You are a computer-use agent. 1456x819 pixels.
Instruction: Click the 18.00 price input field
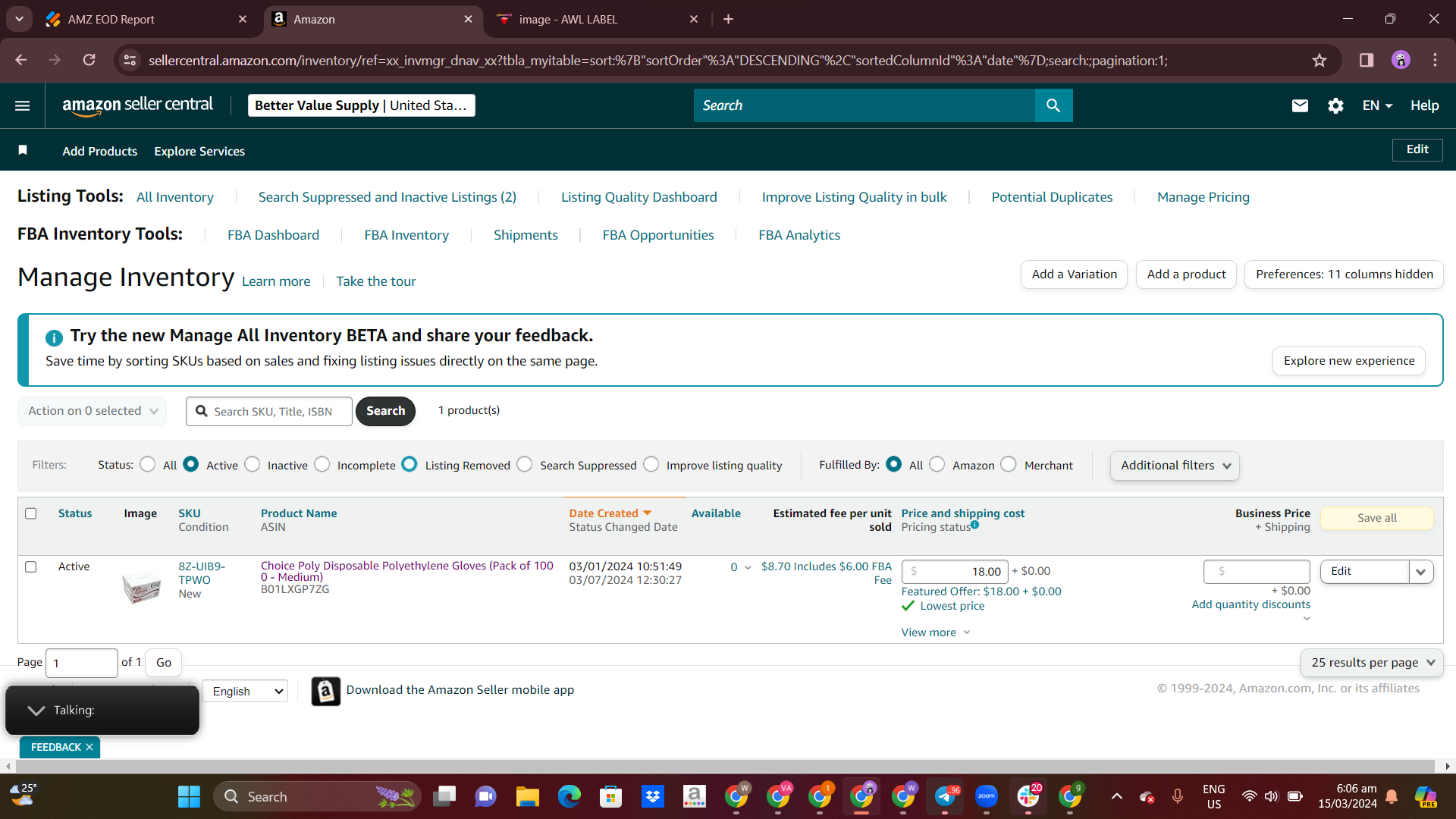pyautogui.click(x=954, y=572)
